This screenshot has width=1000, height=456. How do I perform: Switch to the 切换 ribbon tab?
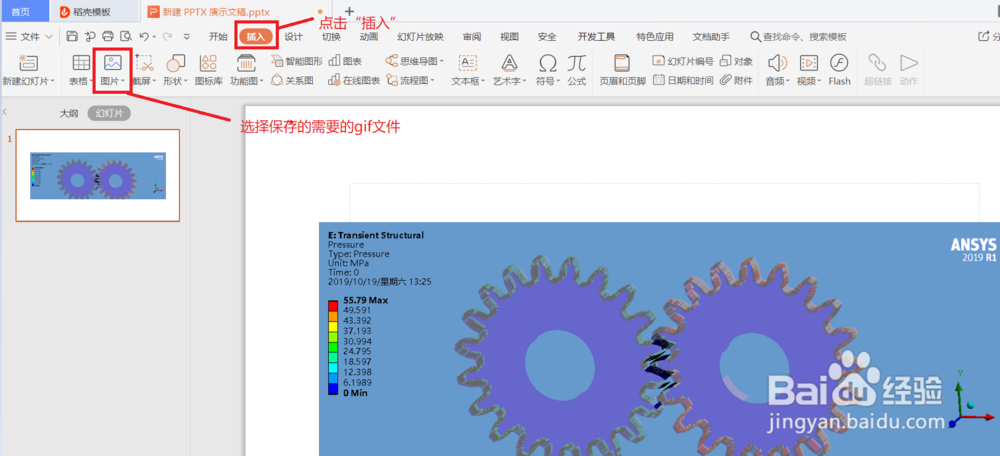coord(331,36)
